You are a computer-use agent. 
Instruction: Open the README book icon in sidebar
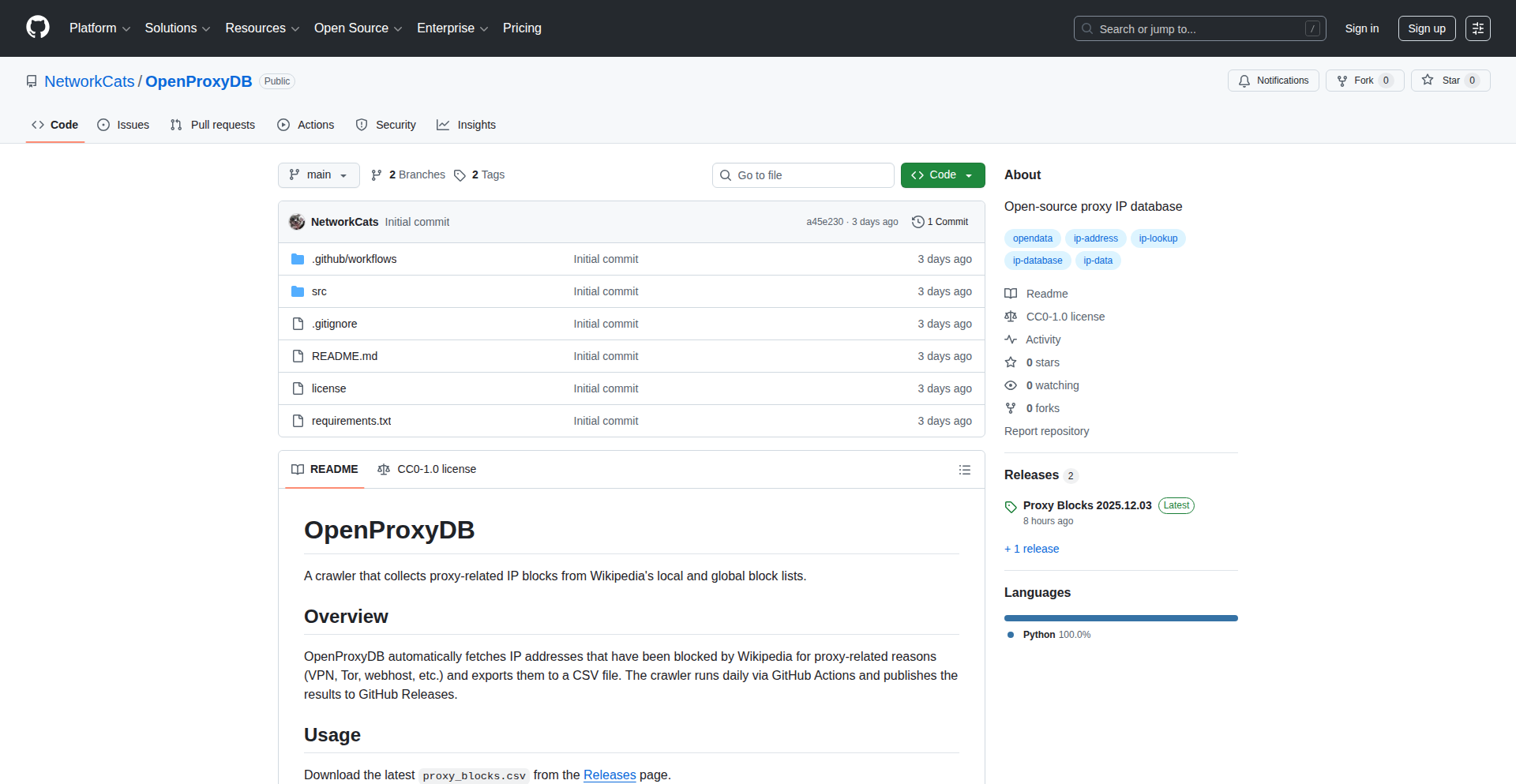click(x=1011, y=293)
